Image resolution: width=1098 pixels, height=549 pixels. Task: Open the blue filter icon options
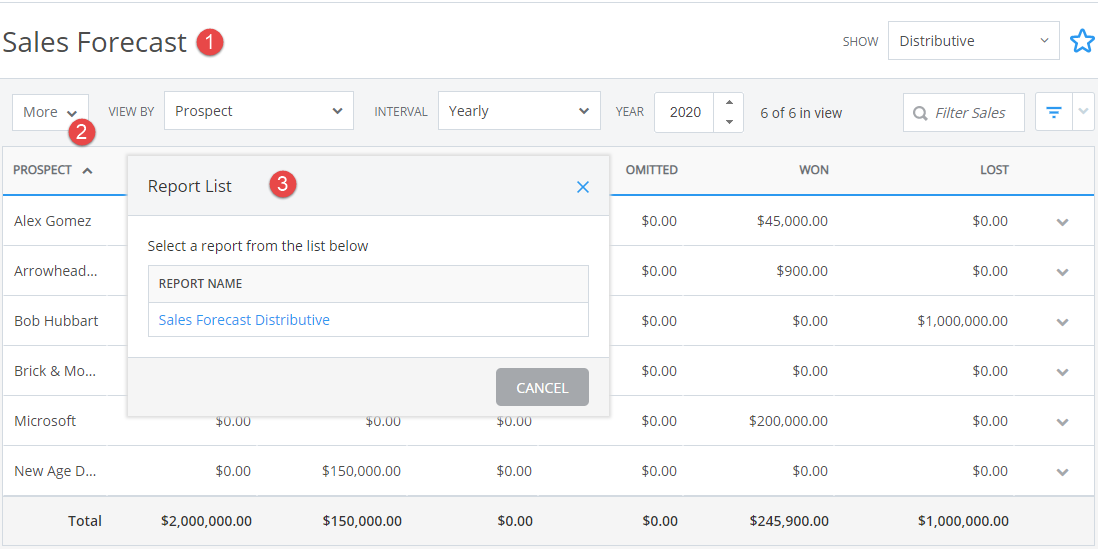pos(1054,112)
